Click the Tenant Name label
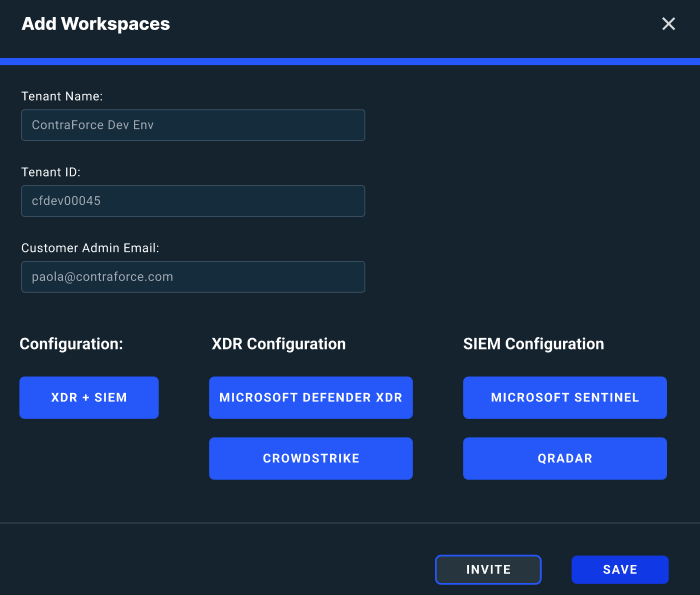700x595 pixels. (x=62, y=97)
